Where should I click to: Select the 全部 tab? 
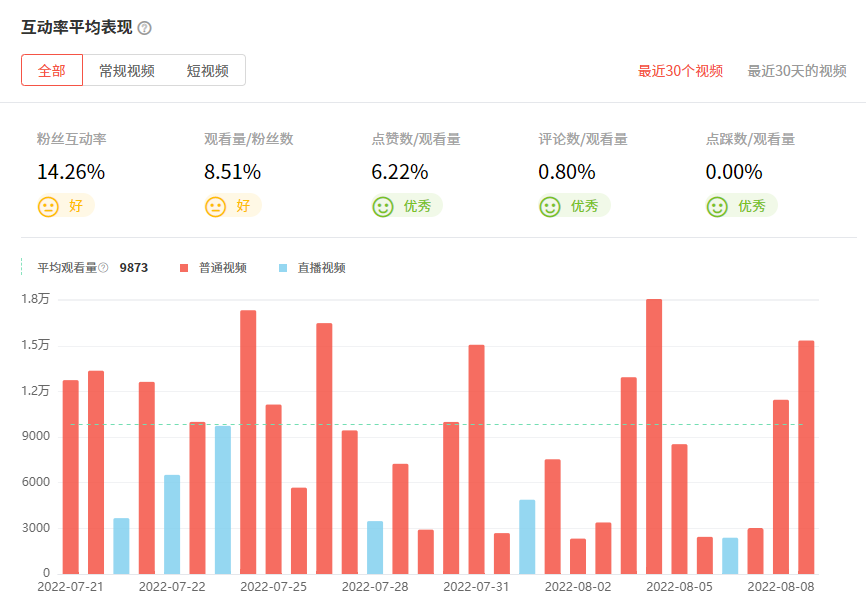pos(52,71)
